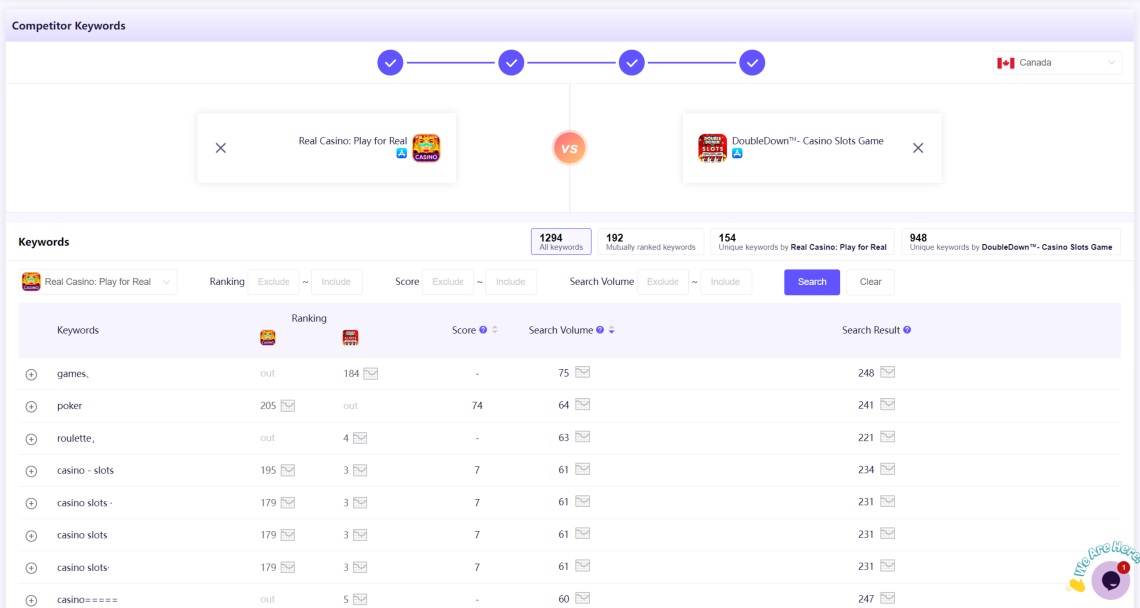This screenshot has width=1140, height=608.
Task: Expand the casino===== keyword row
Action: pos(31,600)
